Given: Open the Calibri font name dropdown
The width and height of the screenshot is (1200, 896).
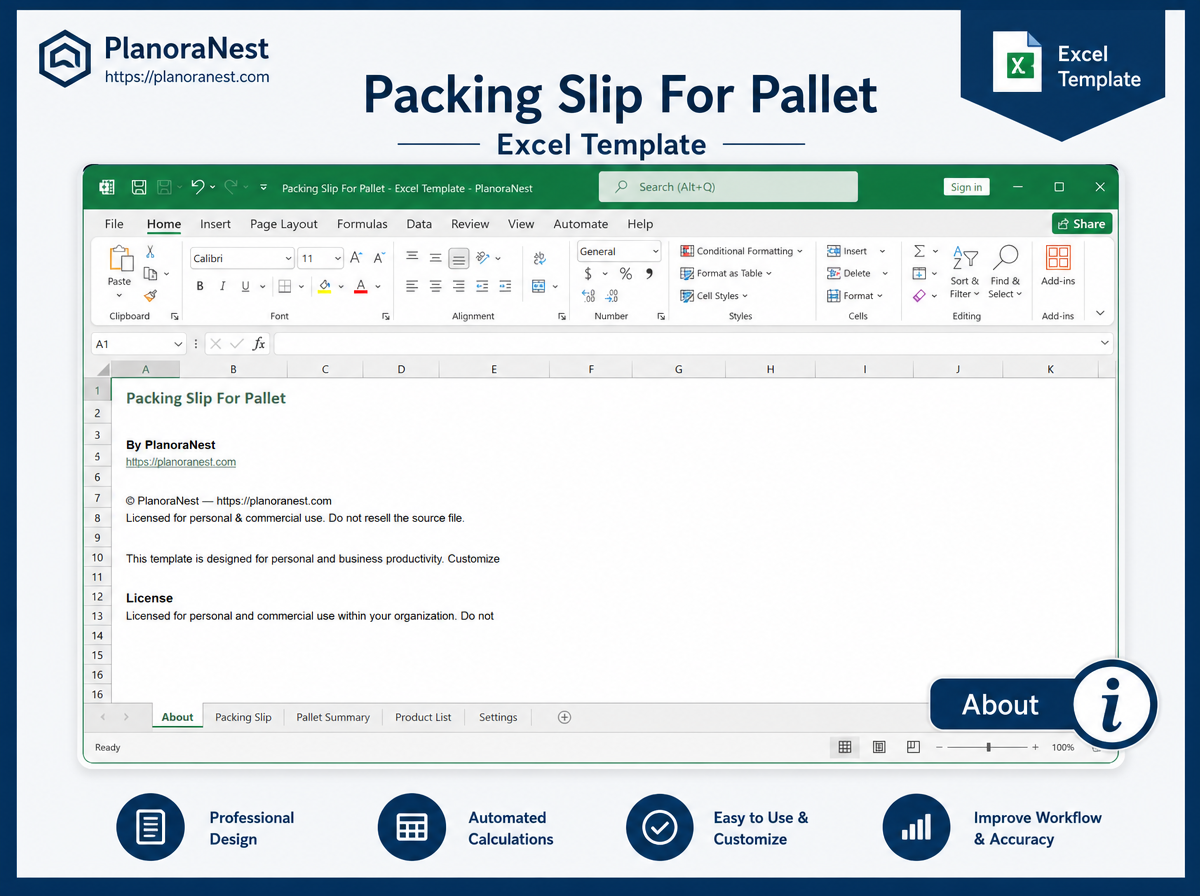Looking at the screenshot, I should pyautogui.click(x=289, y=258).
